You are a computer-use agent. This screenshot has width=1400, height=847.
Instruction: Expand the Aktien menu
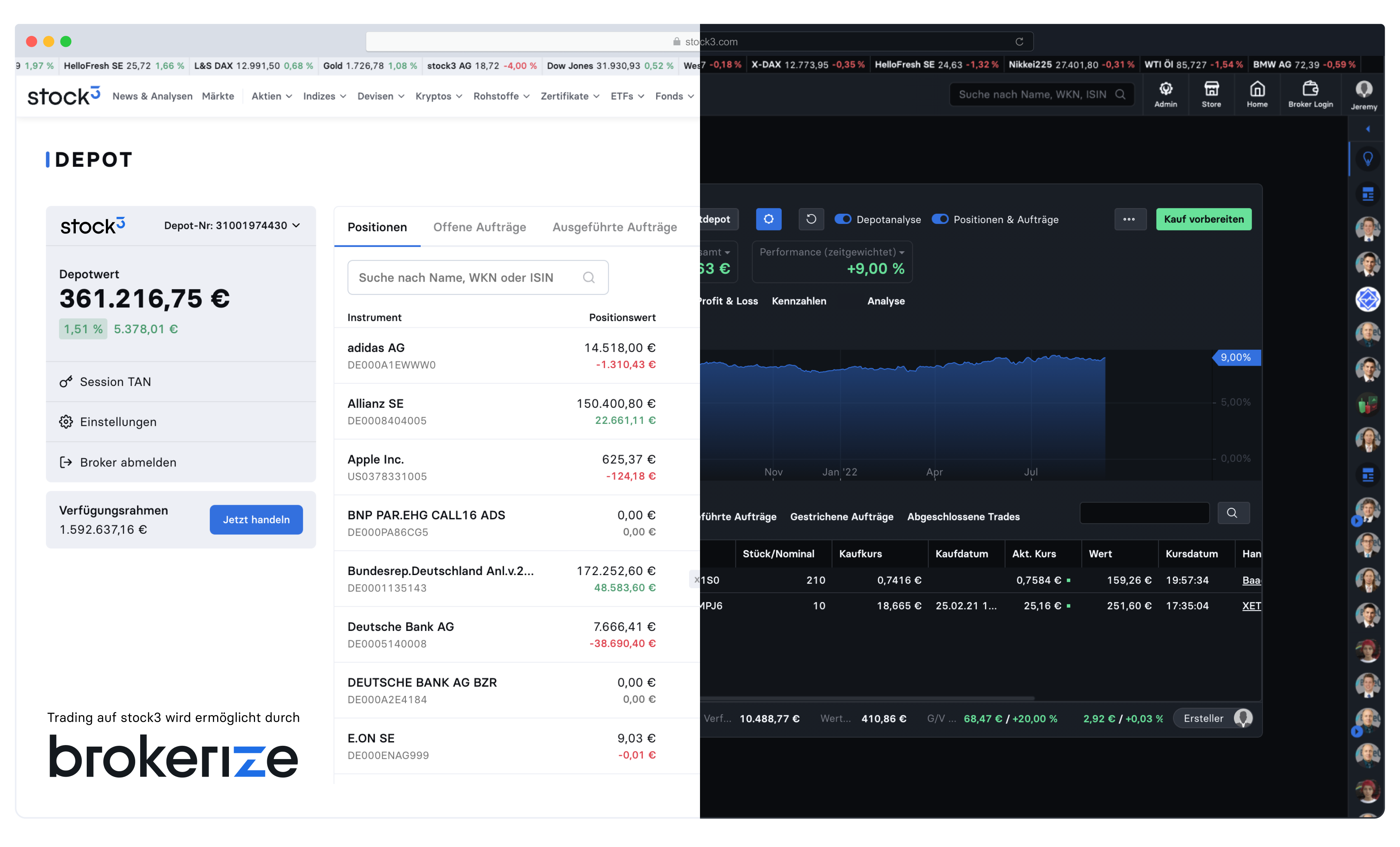pos(271,96)
